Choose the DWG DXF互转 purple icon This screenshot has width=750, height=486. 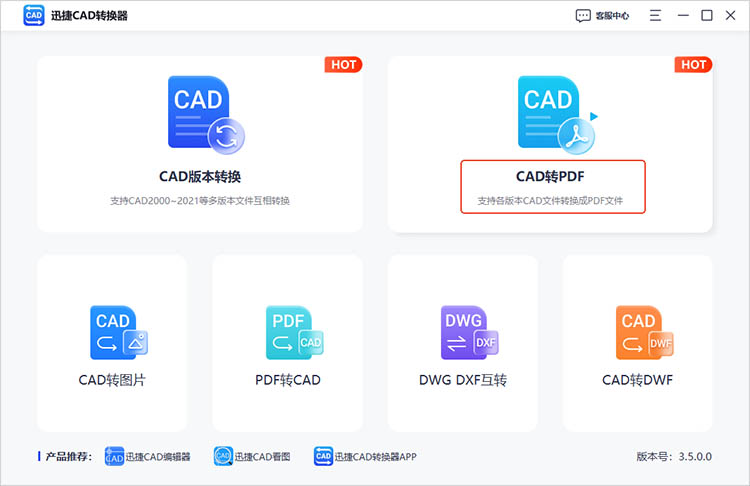pyautogui.click(x=469, y=332)
